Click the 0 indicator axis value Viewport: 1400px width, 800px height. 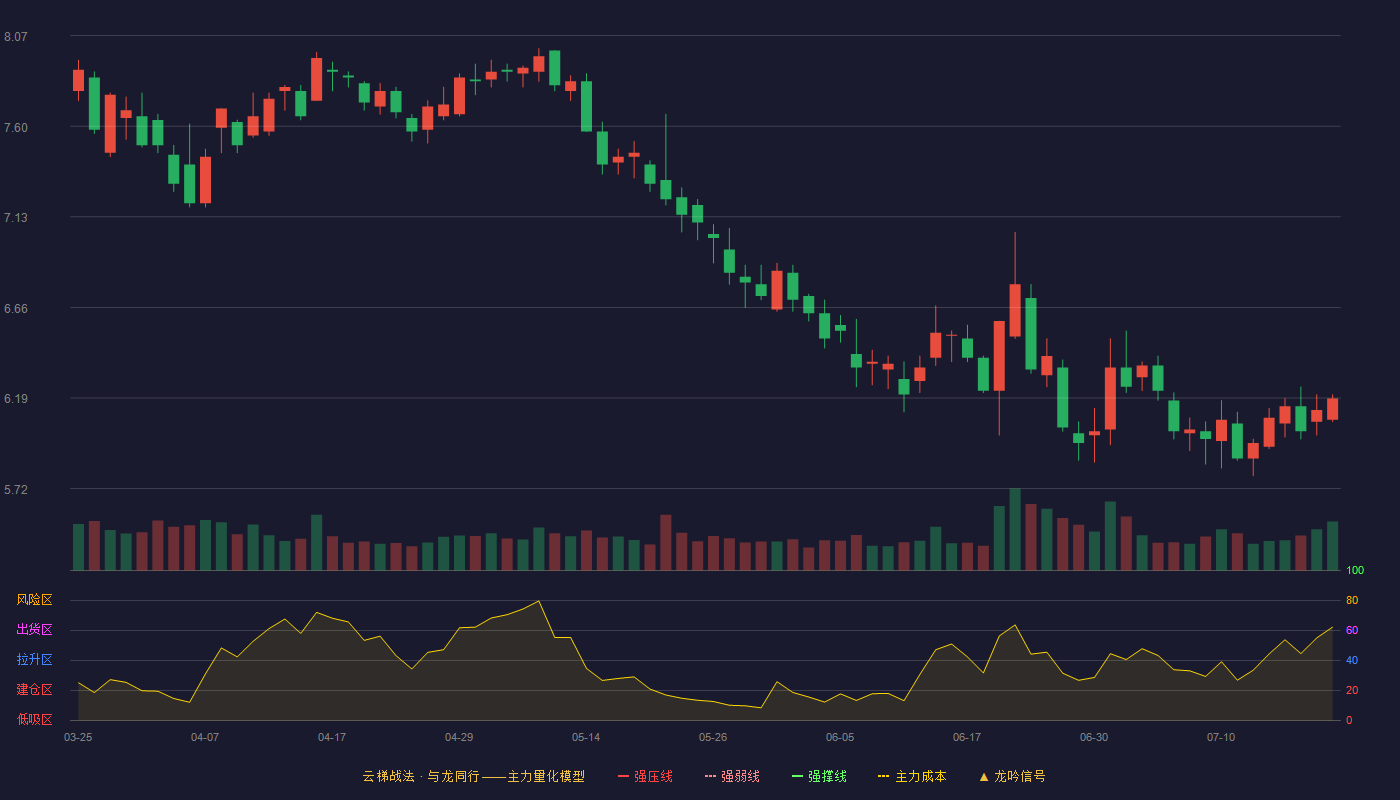tap(1349, 720)
